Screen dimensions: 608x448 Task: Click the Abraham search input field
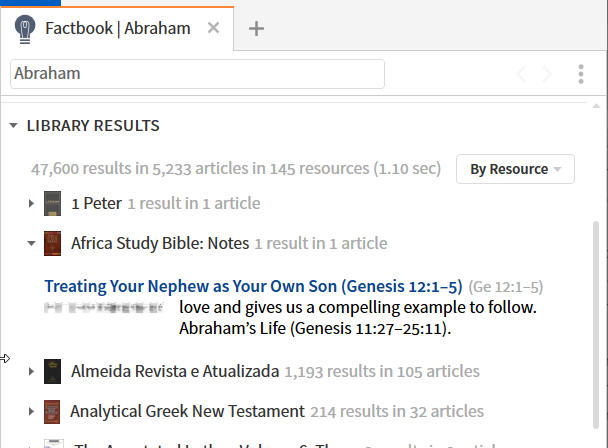tap(197, 74)
